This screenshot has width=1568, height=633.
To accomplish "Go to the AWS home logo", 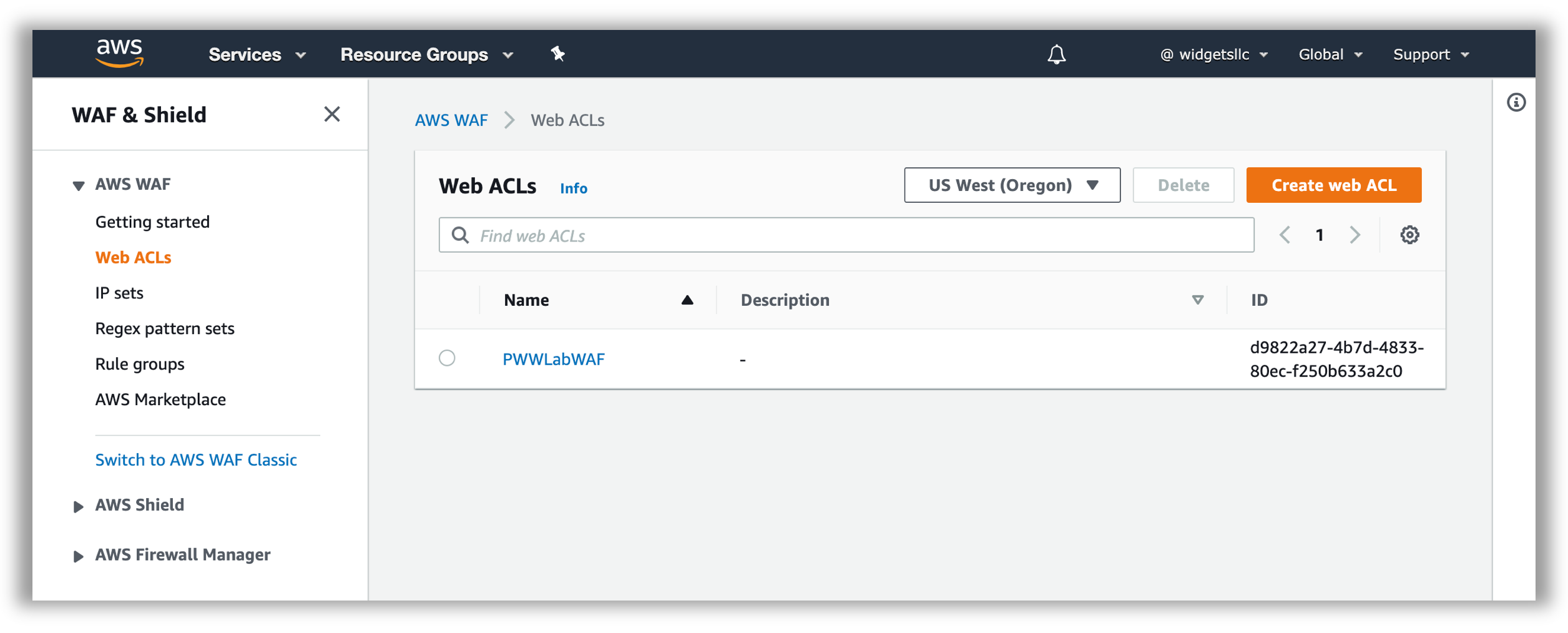I will click(x=119, y=53).
